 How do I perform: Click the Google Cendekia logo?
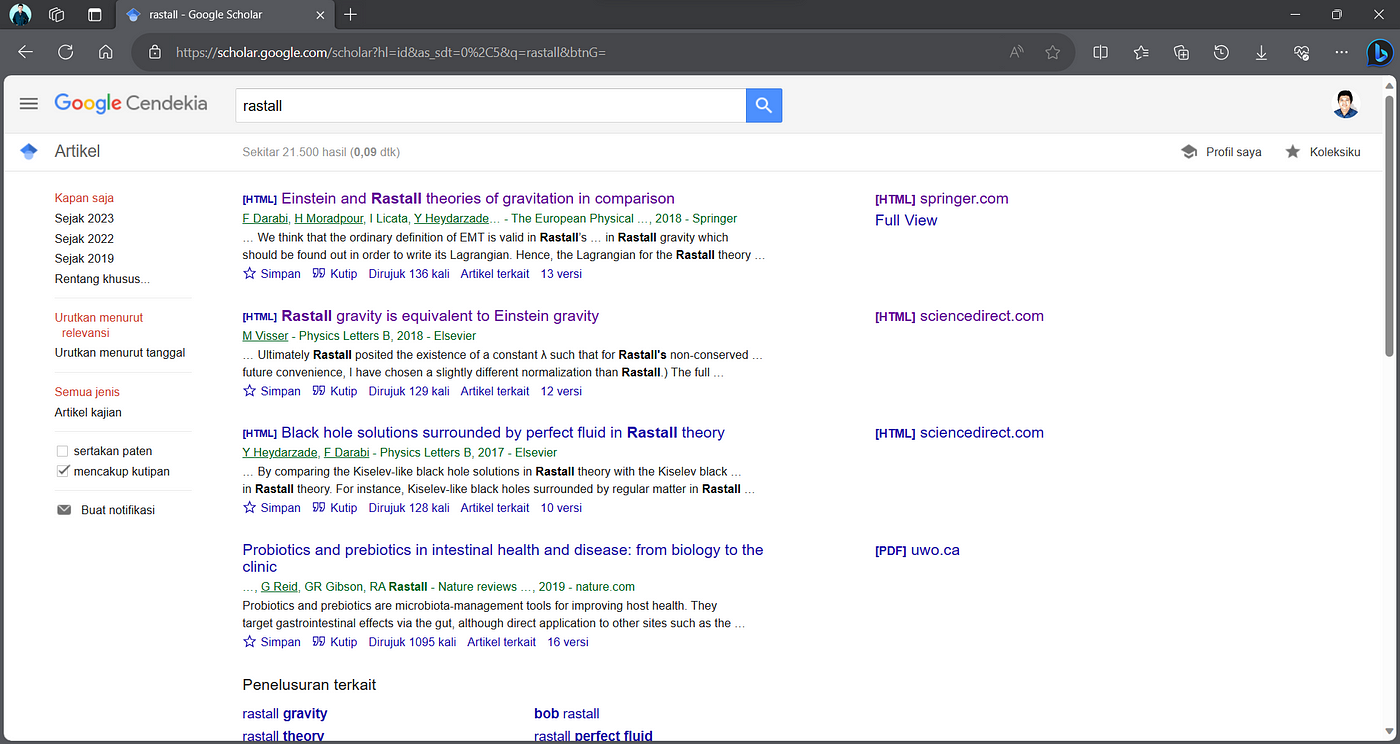coord(131,103)
